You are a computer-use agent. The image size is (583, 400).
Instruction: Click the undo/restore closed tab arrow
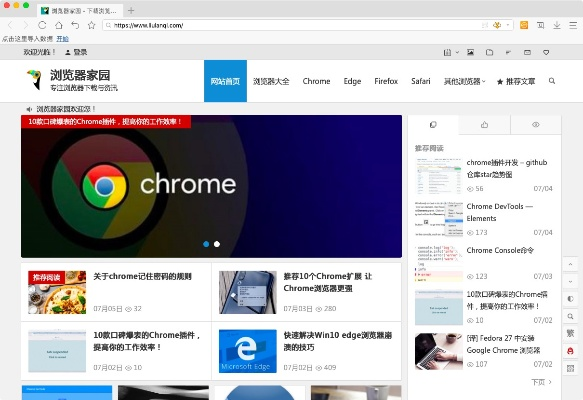point(75,25)
